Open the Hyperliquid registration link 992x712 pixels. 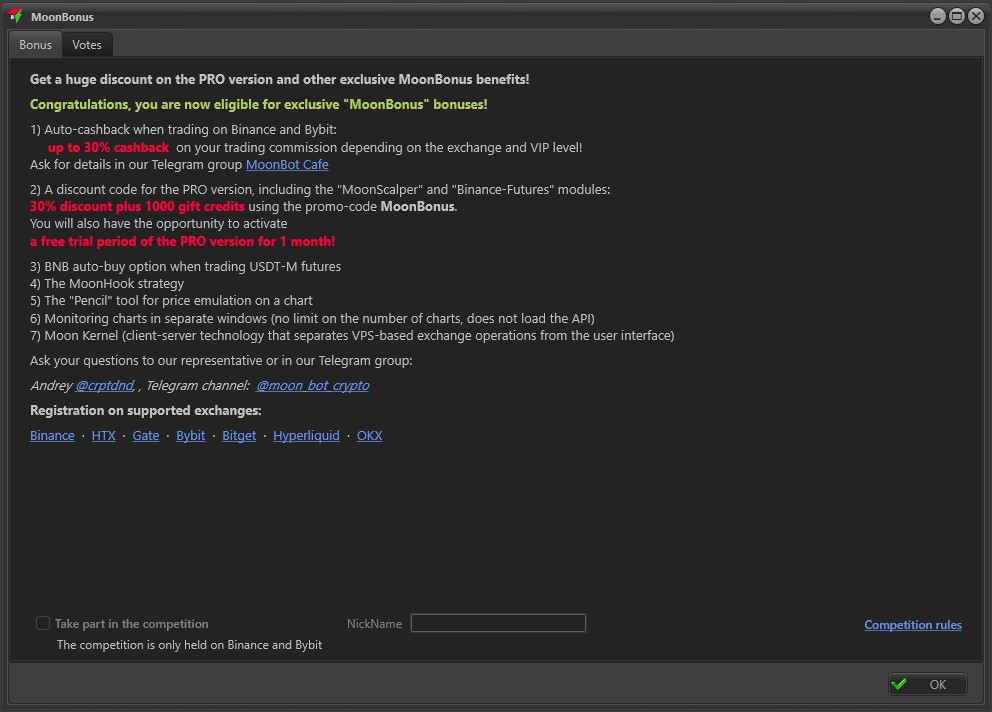306,435
